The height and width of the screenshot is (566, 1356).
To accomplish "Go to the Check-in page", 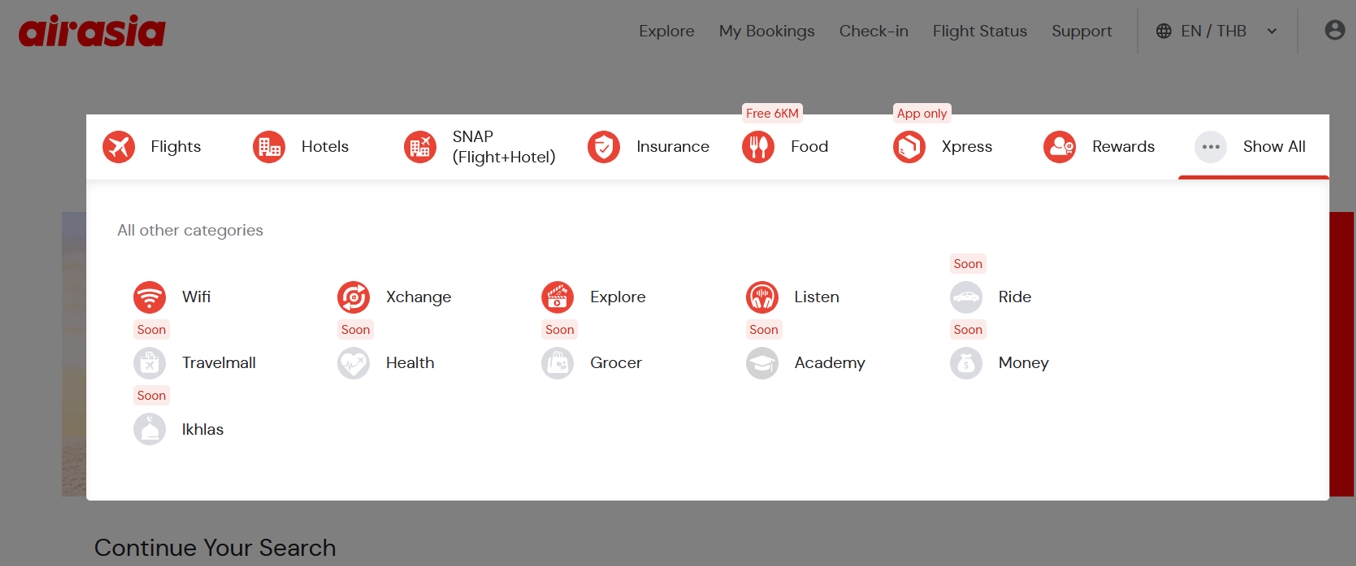I will [x=874, y=31].
